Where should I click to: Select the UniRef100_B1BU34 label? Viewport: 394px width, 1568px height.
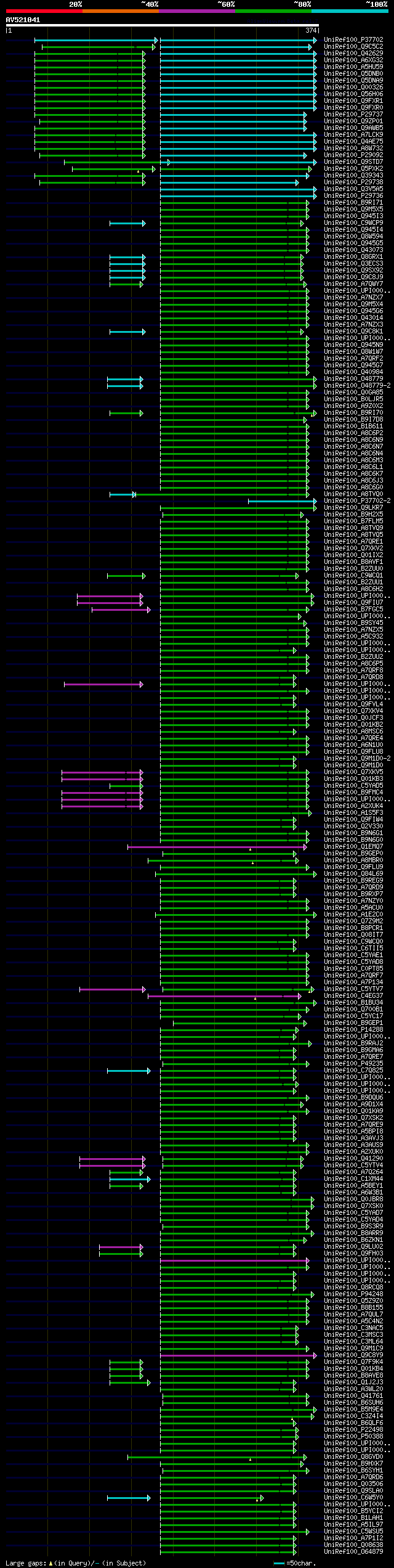click(x=353, y=1003)
